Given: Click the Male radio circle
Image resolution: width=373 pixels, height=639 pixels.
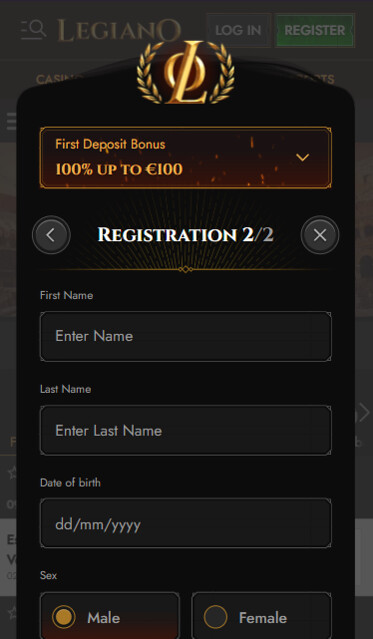Looking at the screenshot, I should coord(64,617).
